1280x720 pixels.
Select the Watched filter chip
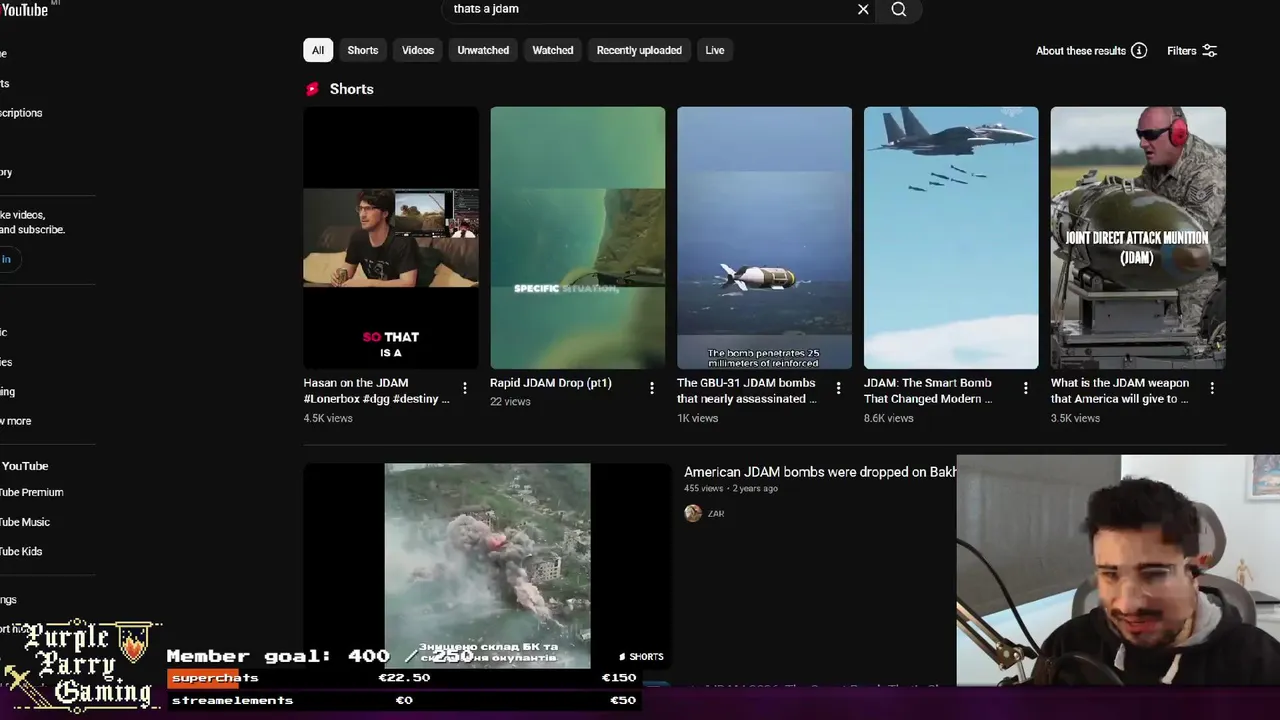(x=553, y=50)
